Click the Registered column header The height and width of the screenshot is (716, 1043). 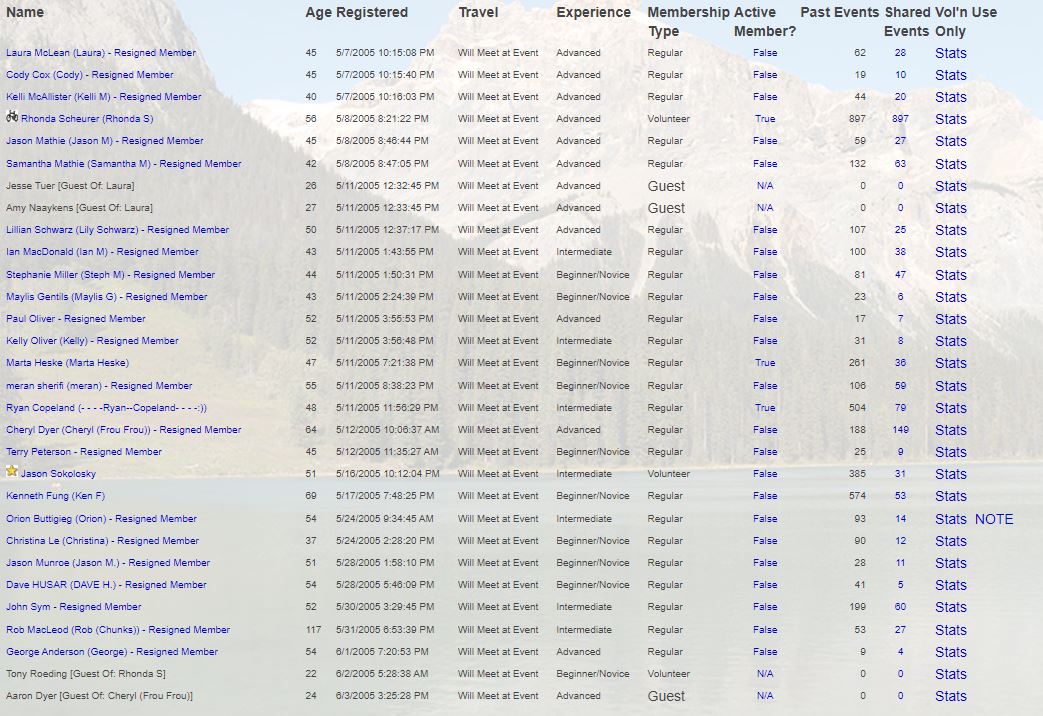point(372,13)
